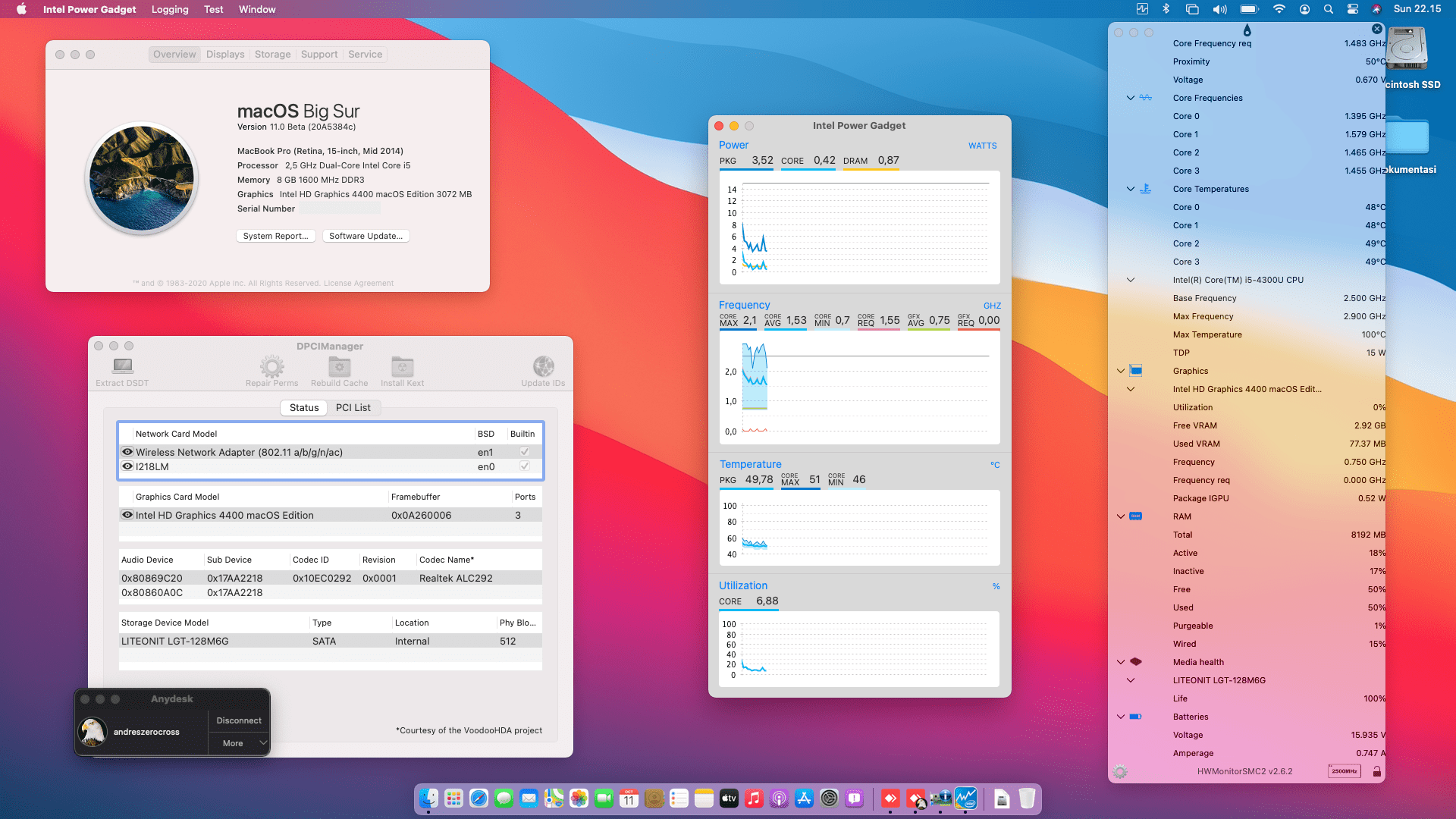Screen dimensions: 1456x819
Task: Click the Core Temperatures thermometer icon
Action: (x=1145, y=189)
